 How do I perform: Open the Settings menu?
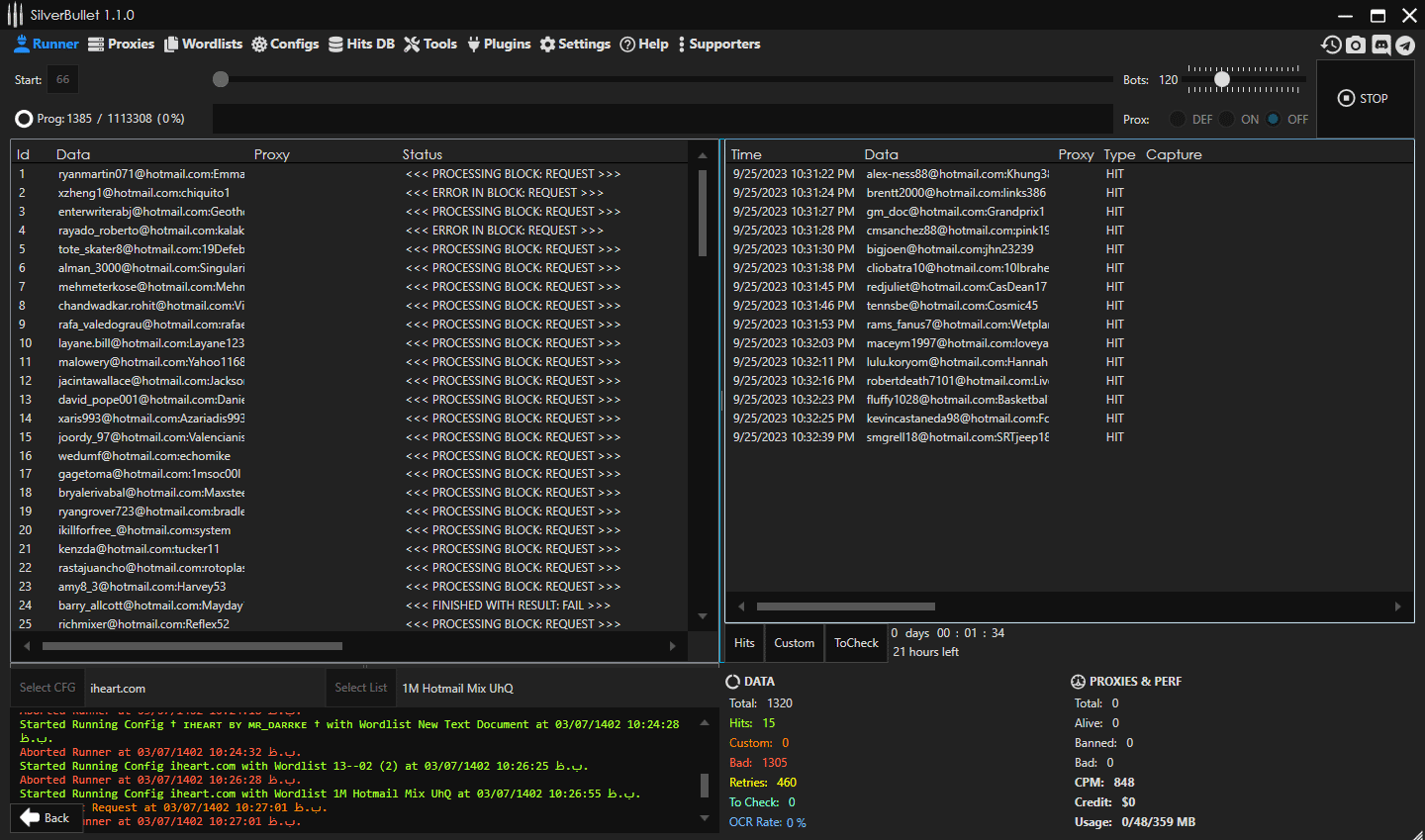[x=575, y=45]
